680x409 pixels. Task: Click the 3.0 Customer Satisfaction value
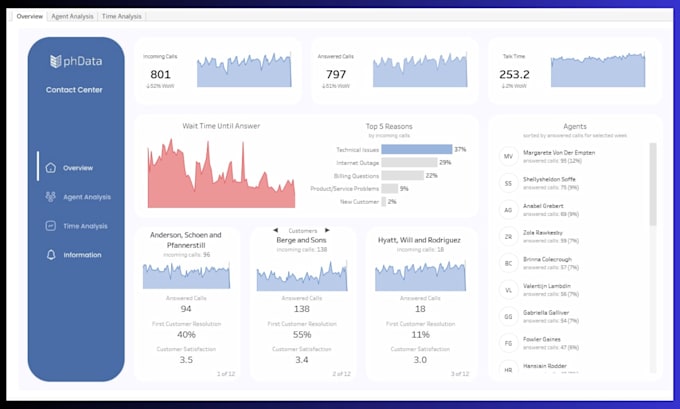click(x=420, y=360)
